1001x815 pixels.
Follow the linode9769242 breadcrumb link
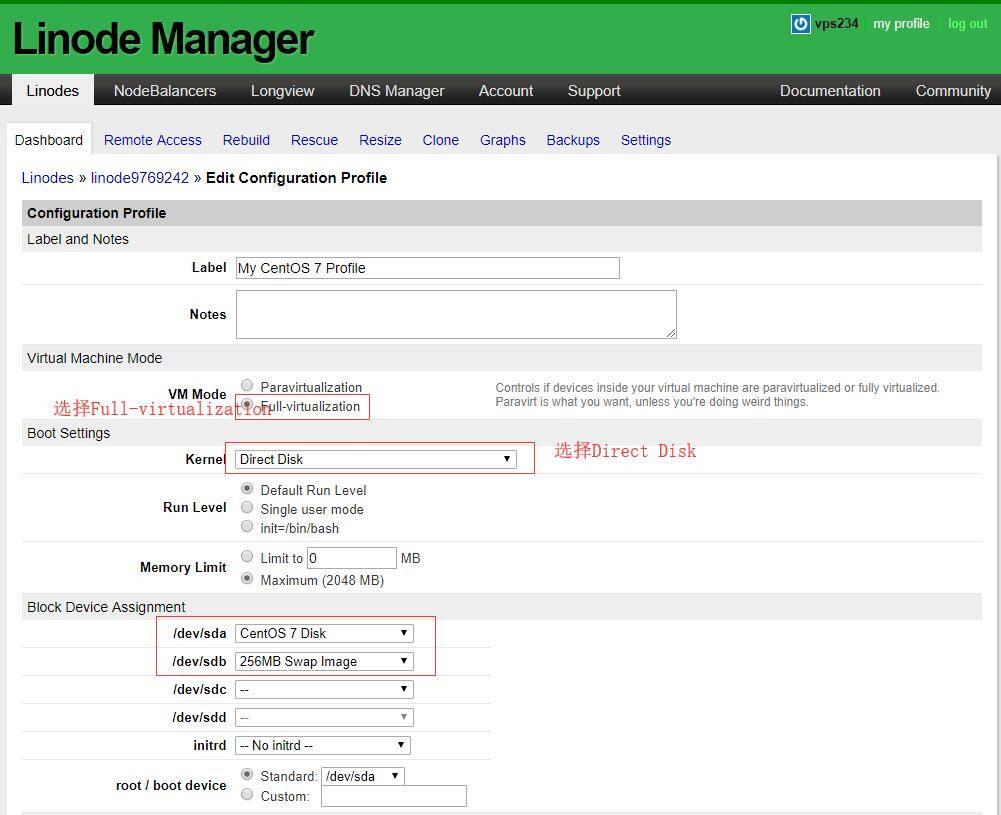pos(140,178)
